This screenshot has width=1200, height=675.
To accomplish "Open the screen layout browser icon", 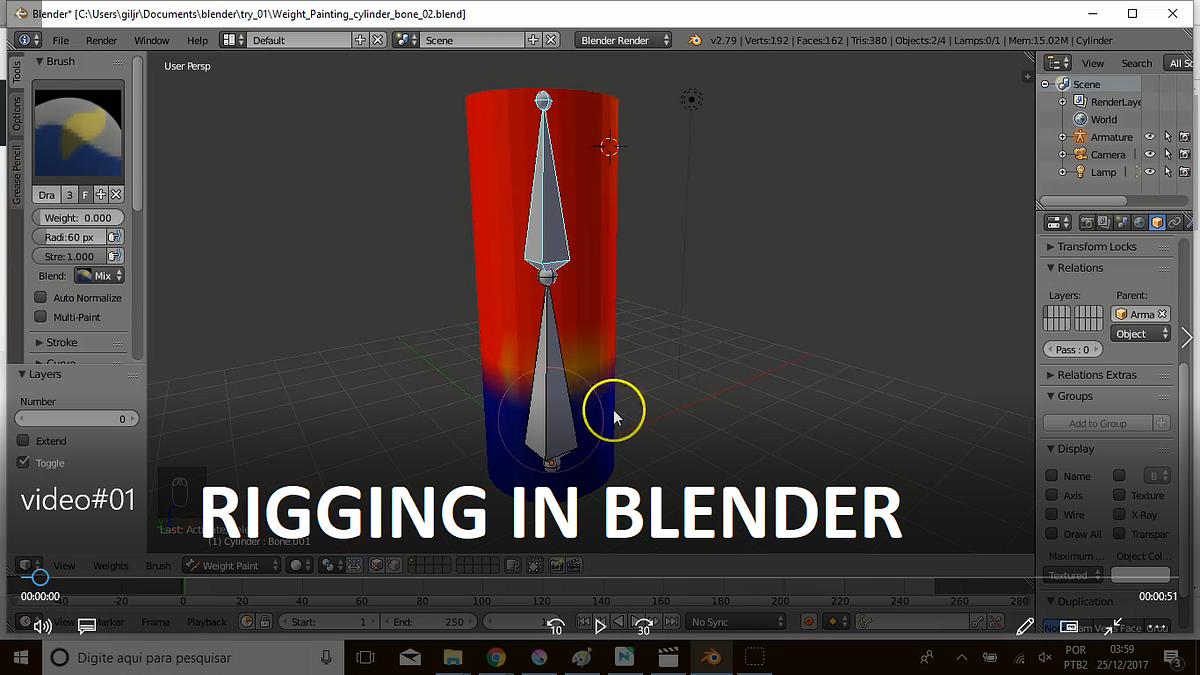I will (233, 40).
